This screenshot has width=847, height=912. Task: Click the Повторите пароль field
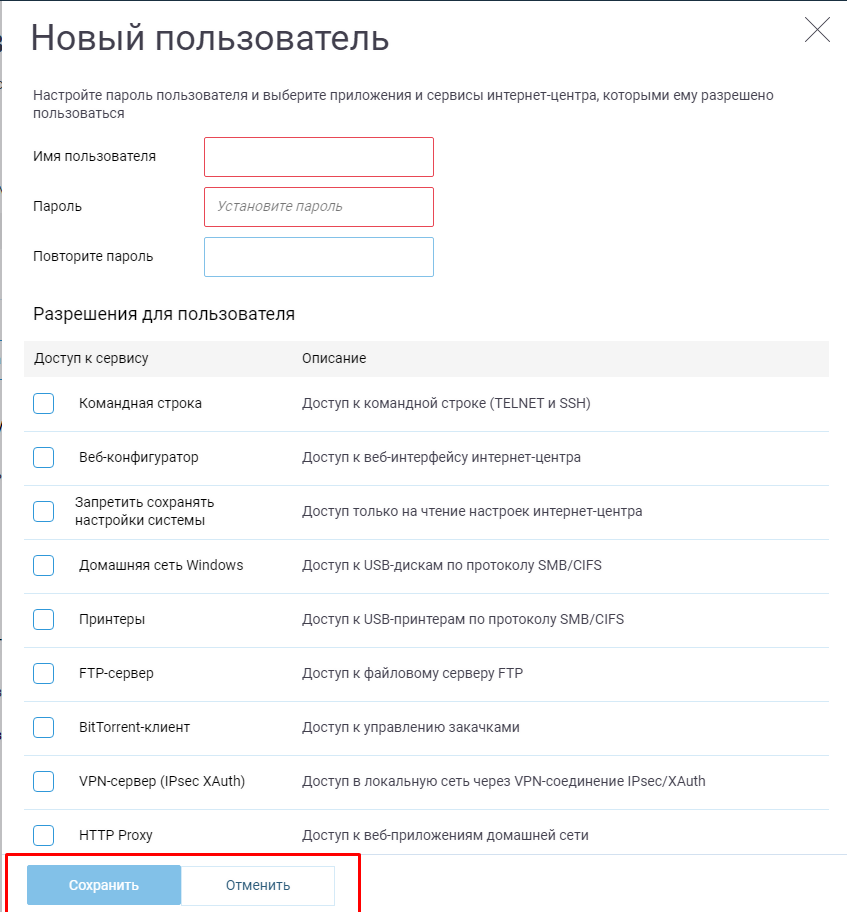pos(319,257)
